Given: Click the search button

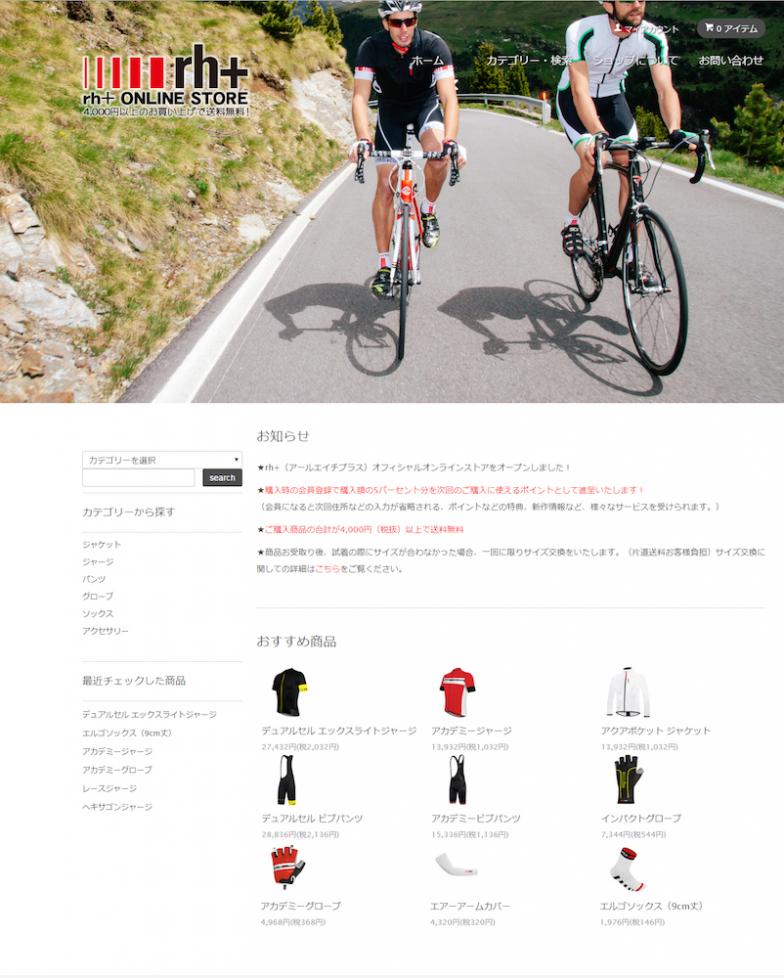Looking at the screenshot, I should (x=222, y=478).
